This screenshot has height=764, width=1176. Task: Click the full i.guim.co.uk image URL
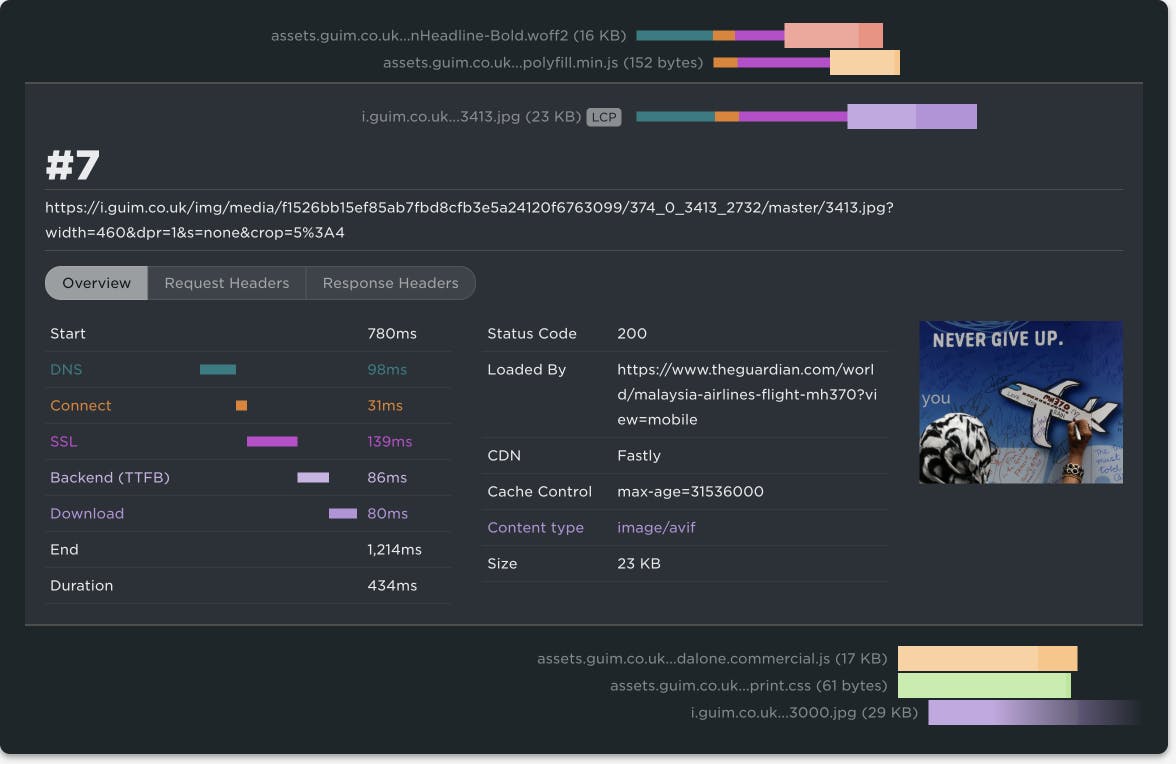pyautogui.click(x=469, y=220)
